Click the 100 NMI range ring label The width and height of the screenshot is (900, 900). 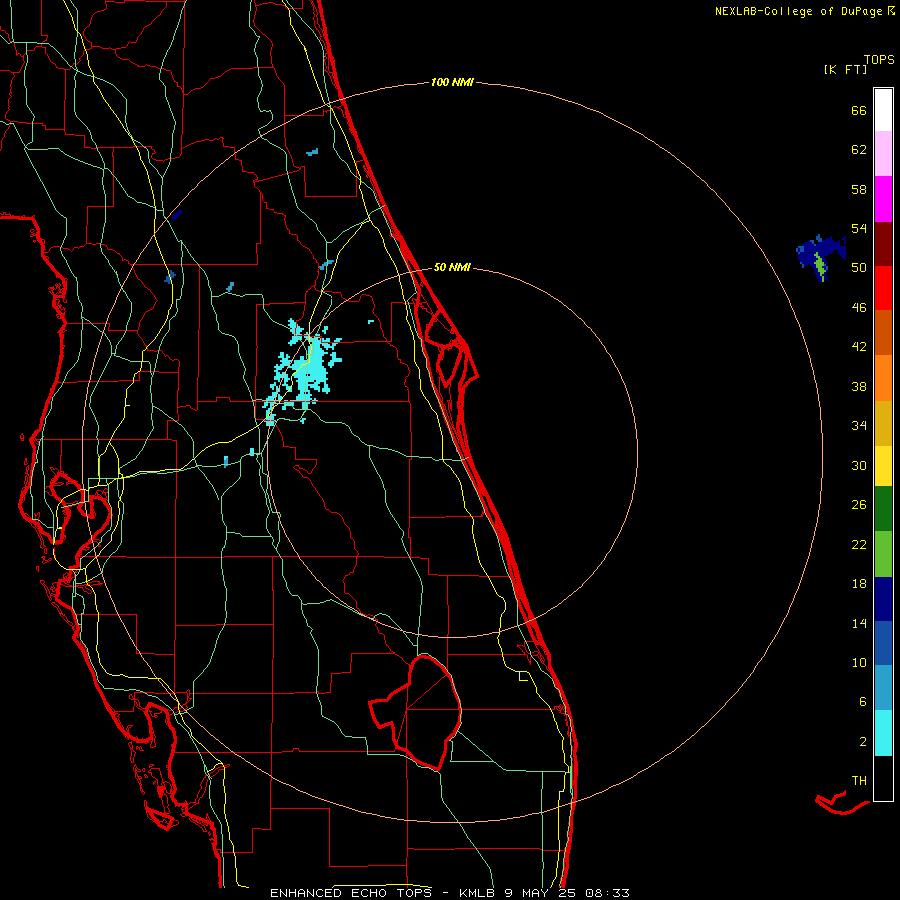pyautogui.click(x=452, y=82)
